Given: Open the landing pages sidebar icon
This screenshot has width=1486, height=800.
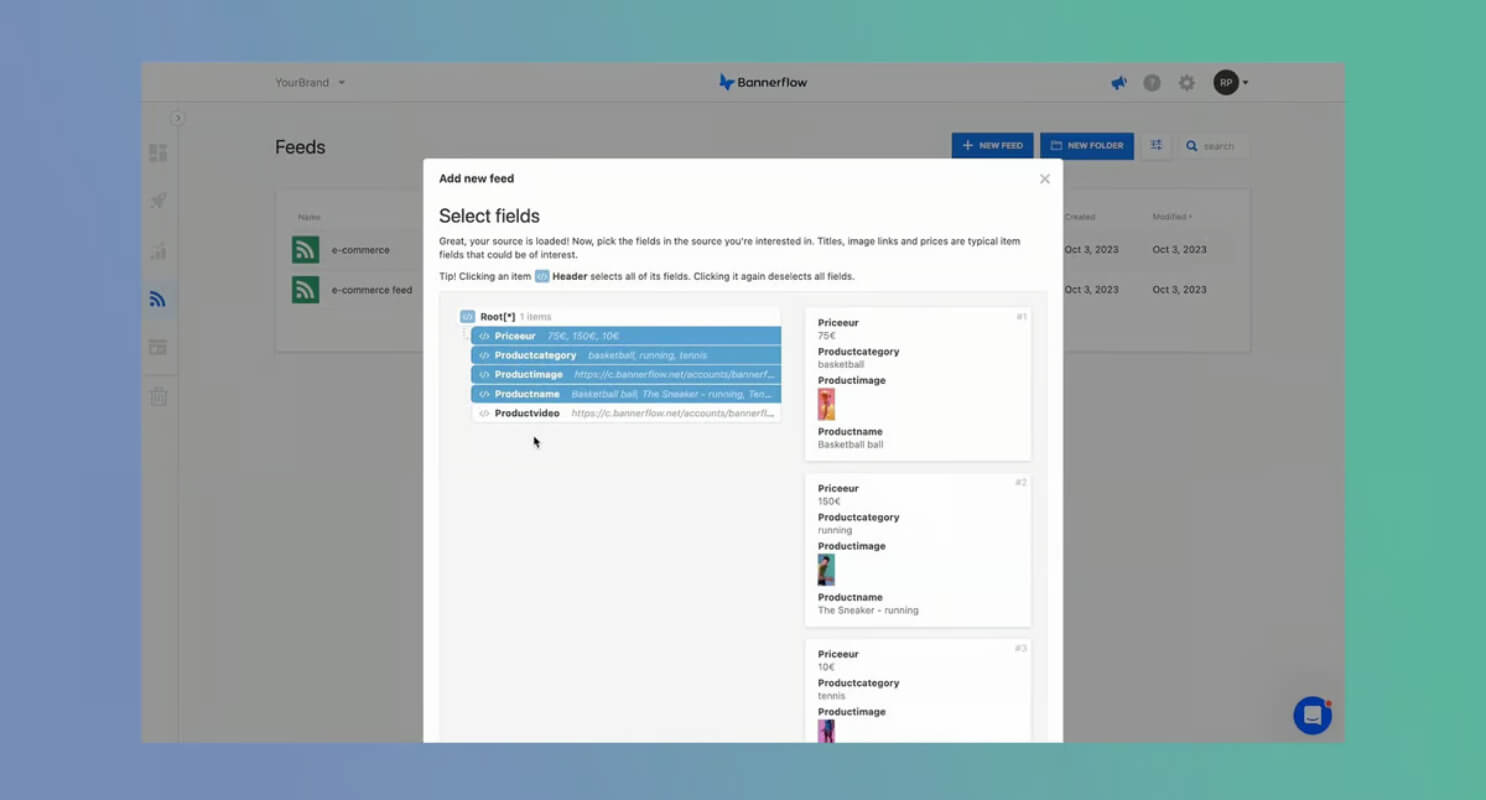Looking at the screenshot, I should coord(158,347).
